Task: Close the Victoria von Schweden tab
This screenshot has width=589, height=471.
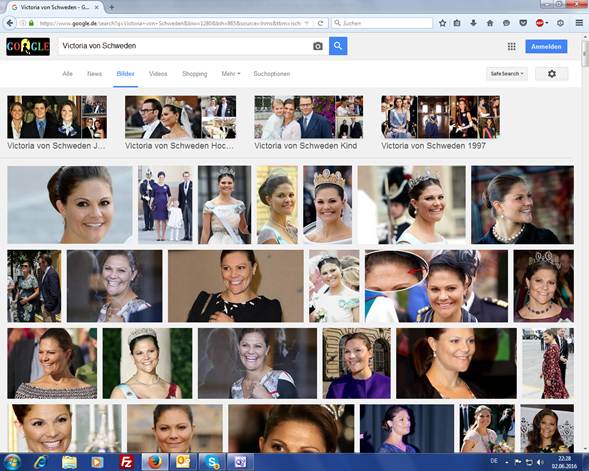Action: (x=97, y=7)
